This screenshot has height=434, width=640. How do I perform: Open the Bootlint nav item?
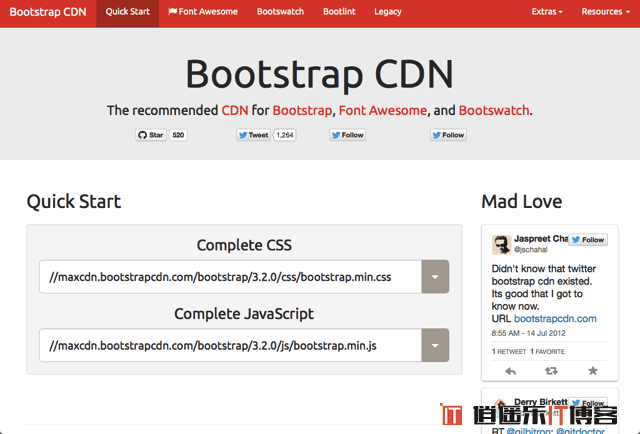339,12
